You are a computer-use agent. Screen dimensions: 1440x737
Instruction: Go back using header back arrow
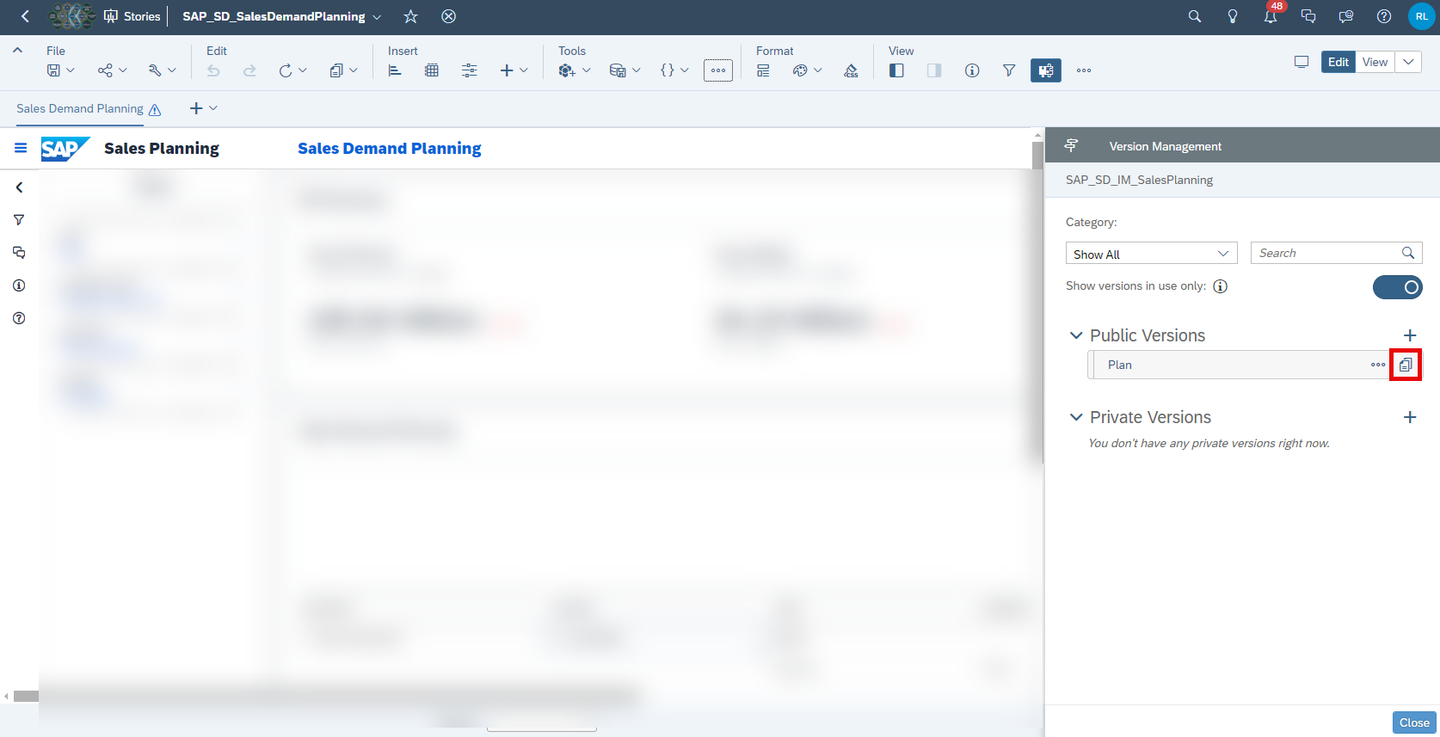point(25,16)
